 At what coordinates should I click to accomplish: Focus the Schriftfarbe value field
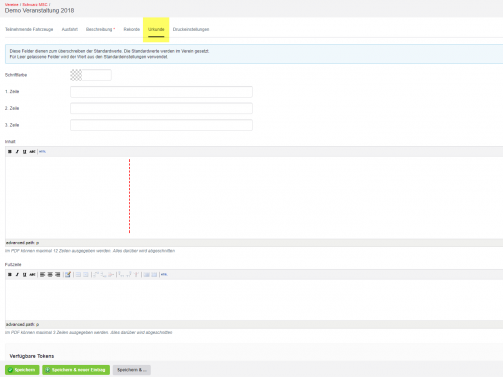point(97,75)
